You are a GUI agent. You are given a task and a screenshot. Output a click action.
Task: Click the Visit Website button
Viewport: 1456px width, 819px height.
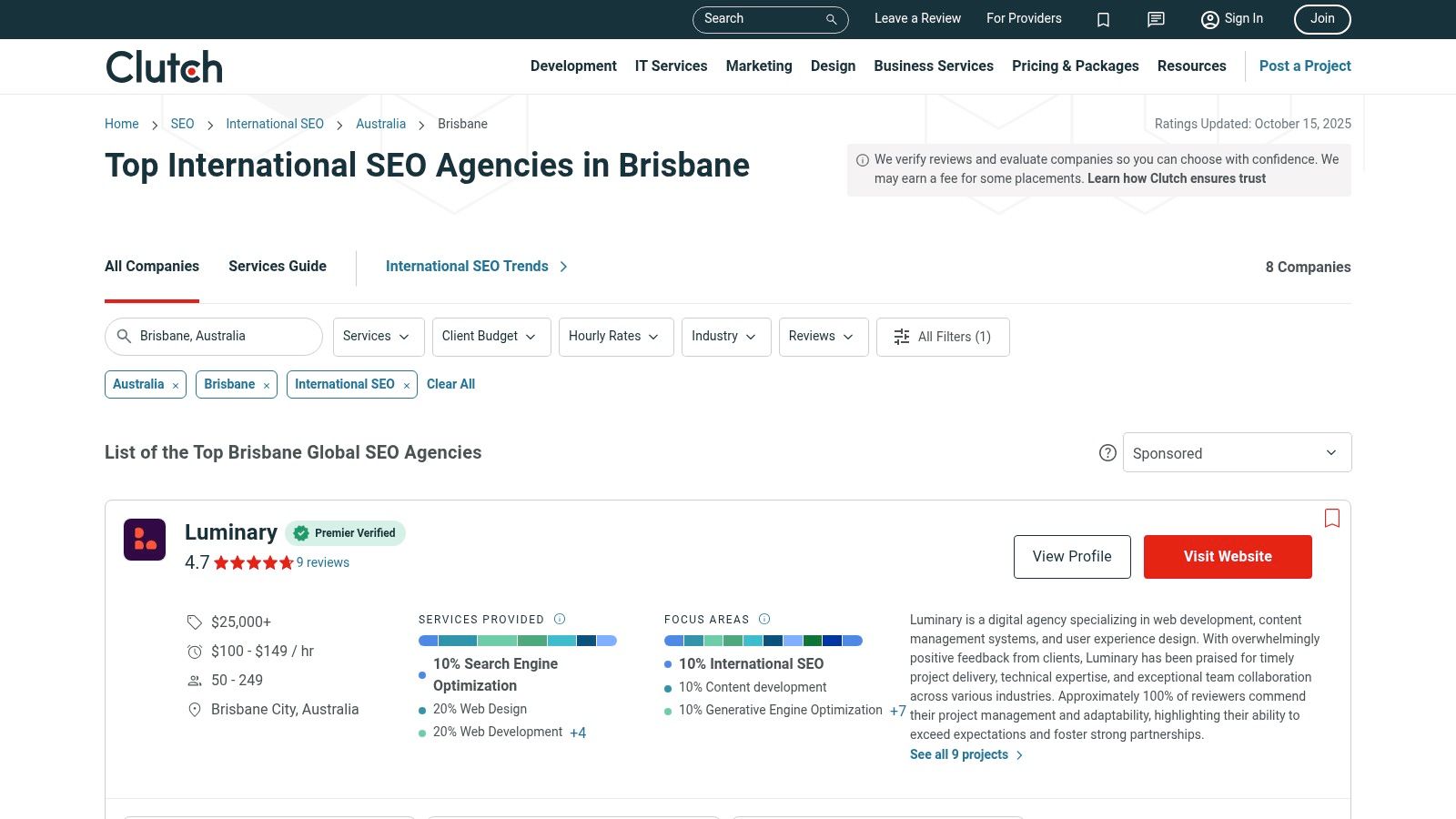[x=1227, y=557]
